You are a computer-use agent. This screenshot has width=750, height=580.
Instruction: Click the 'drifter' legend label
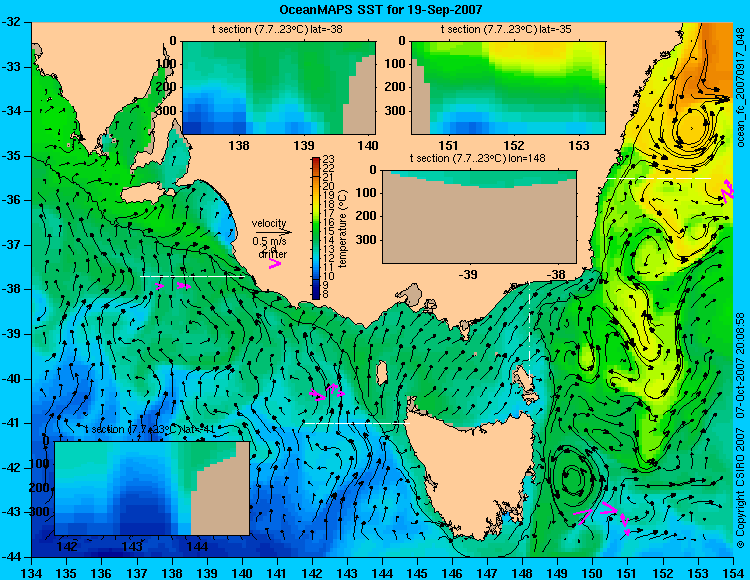273,254
